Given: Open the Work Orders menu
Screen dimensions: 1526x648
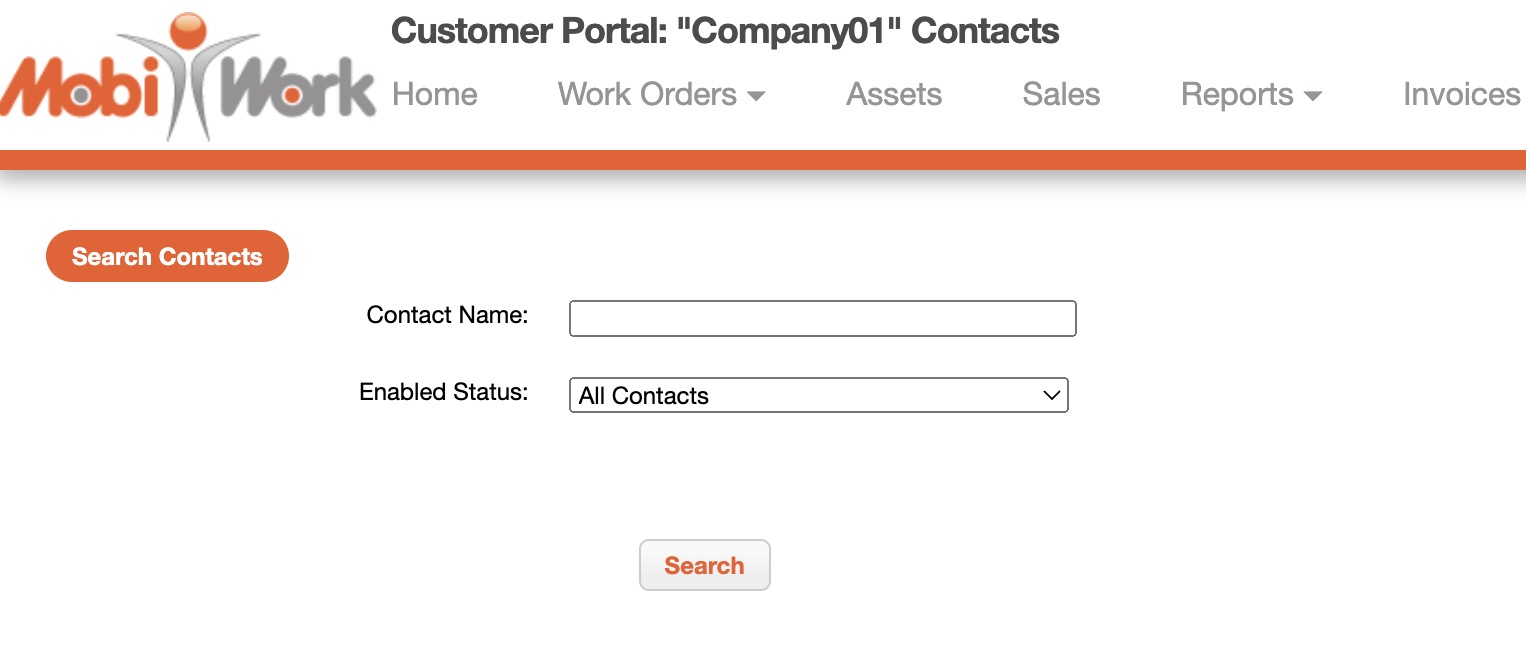Looking at the screenshot, I should point(647,95).
